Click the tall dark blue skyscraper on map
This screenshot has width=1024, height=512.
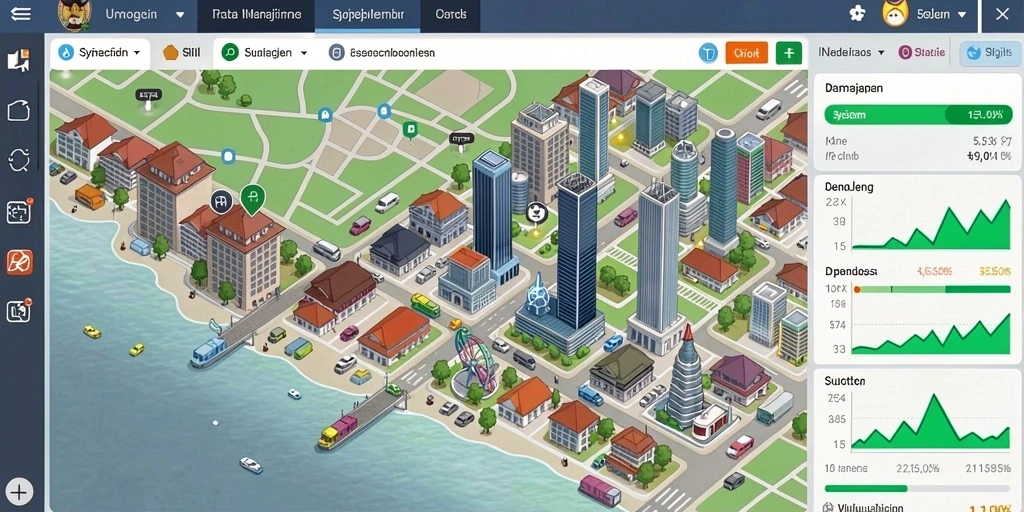coord(576,251)
